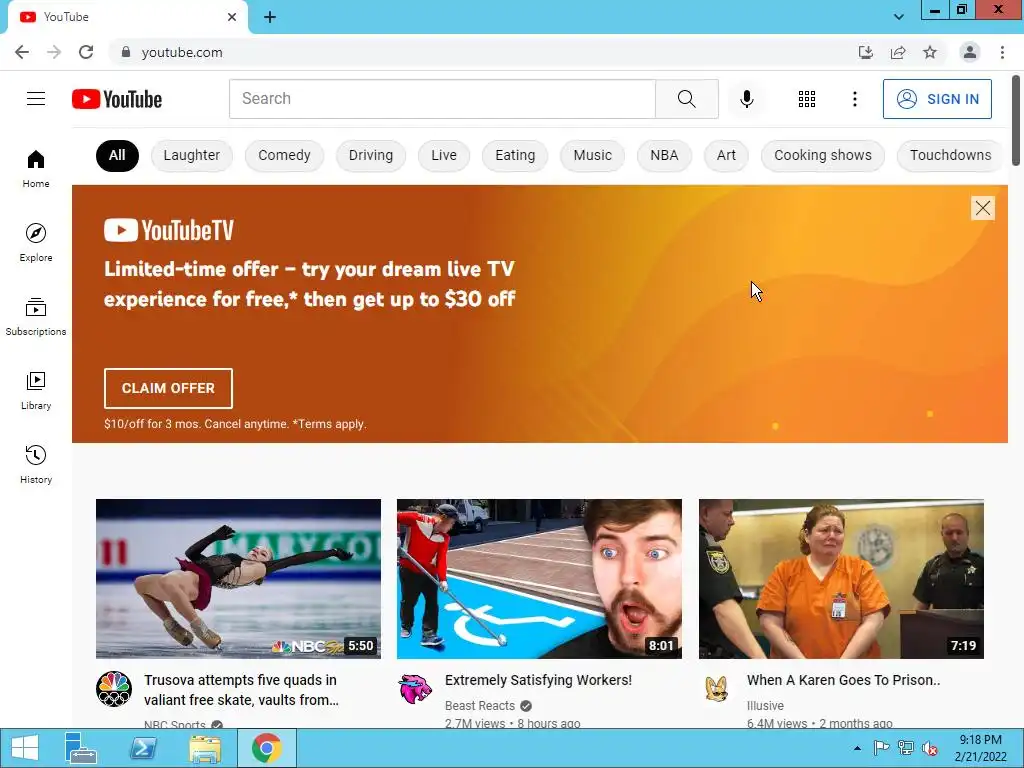Screen dimensions: 1024x768
Task: Open the Illusive channel name
Action: coord(765,706)
